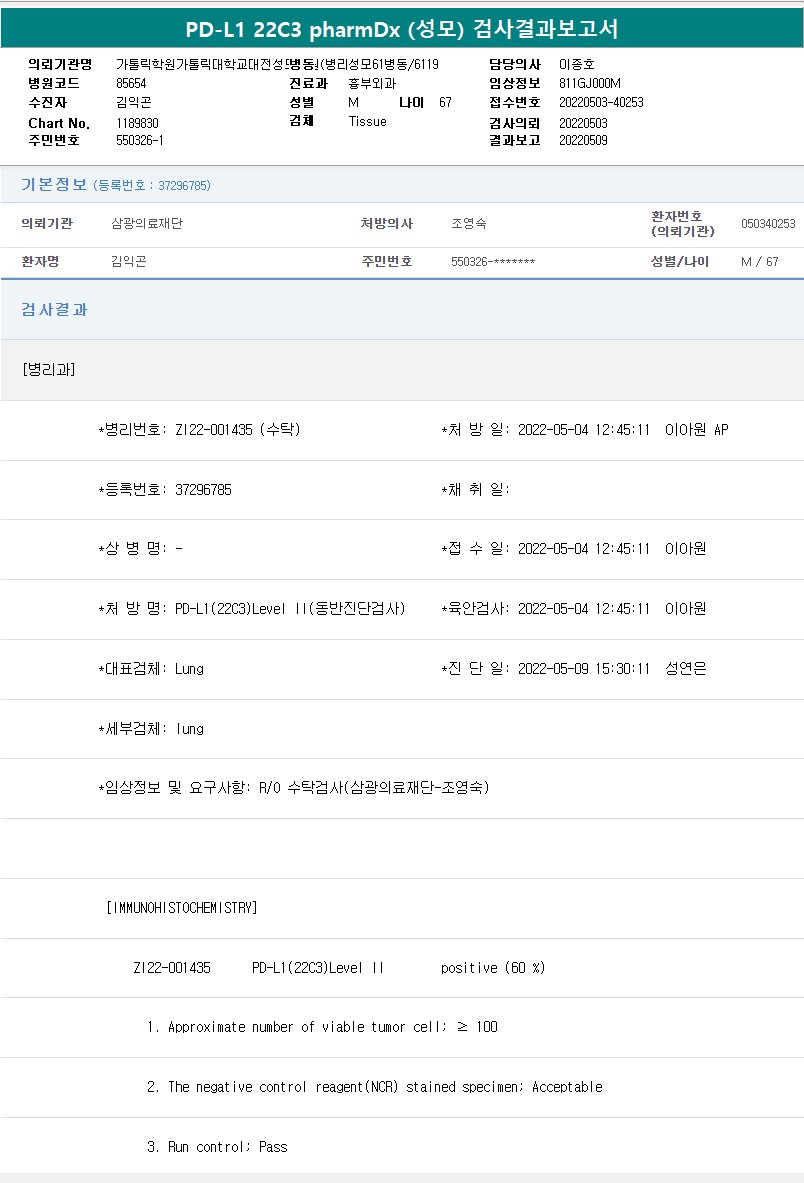Screen dimensions: 804x1183
Task: Click the PD-L1 22C3 pharmDx report title
Action: tap(401, 29)
